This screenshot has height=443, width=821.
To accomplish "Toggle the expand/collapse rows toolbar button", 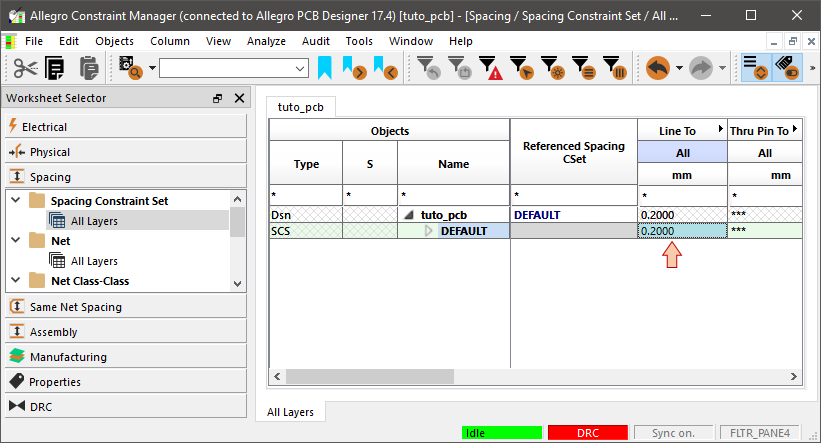I will (756, 68).
